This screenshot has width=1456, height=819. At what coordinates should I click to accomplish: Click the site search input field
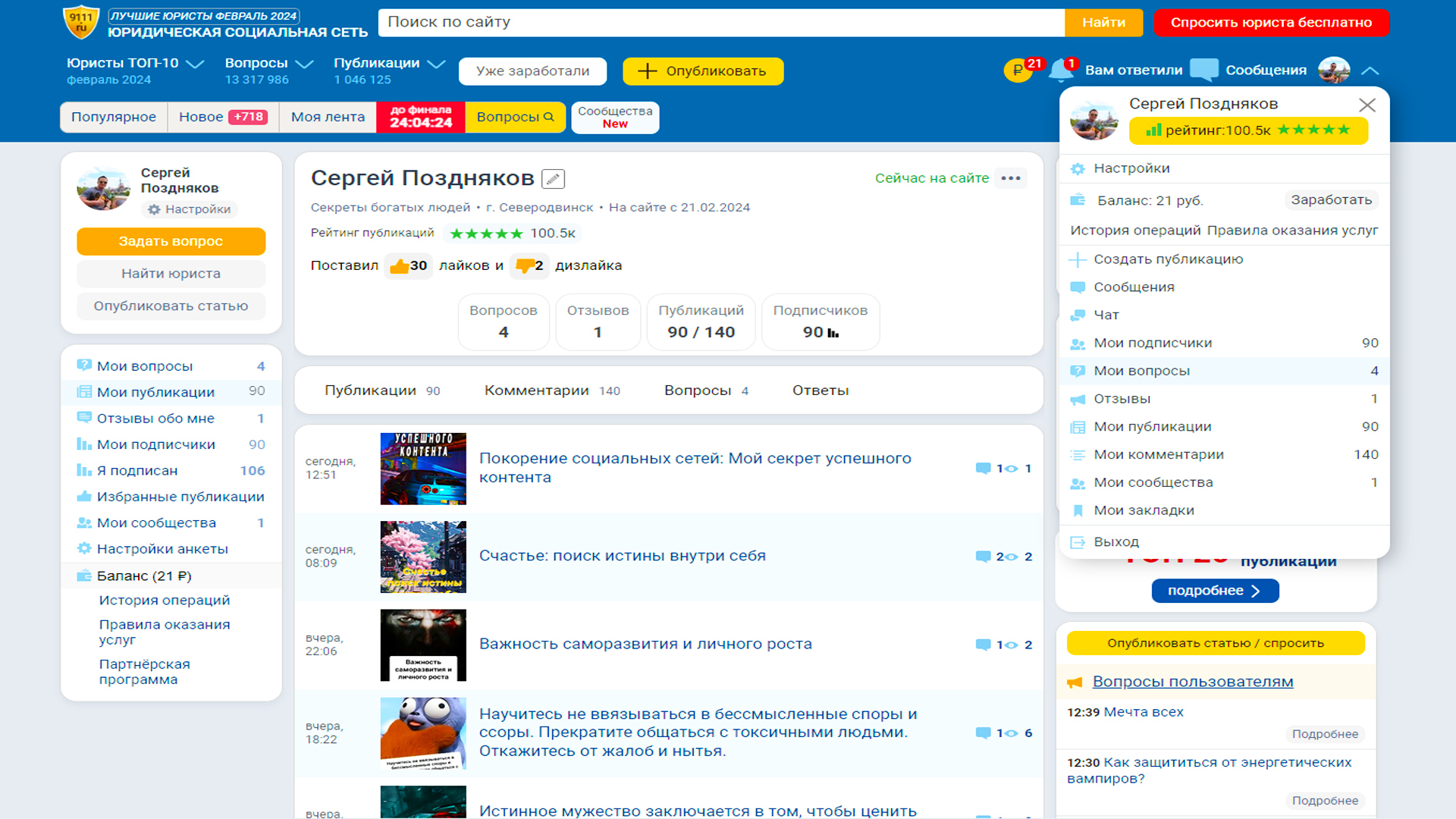[x=720, y=23]
